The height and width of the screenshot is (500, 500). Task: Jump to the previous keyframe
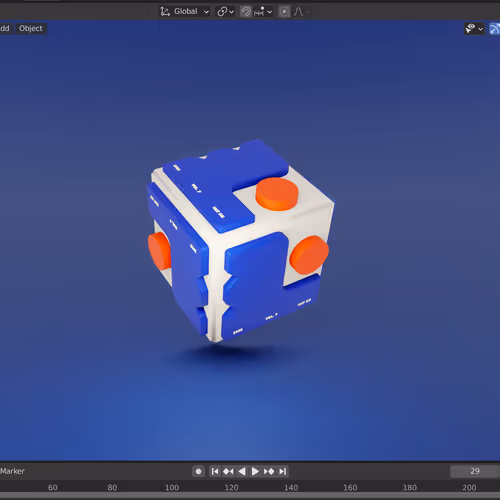[x=228, y=471]
